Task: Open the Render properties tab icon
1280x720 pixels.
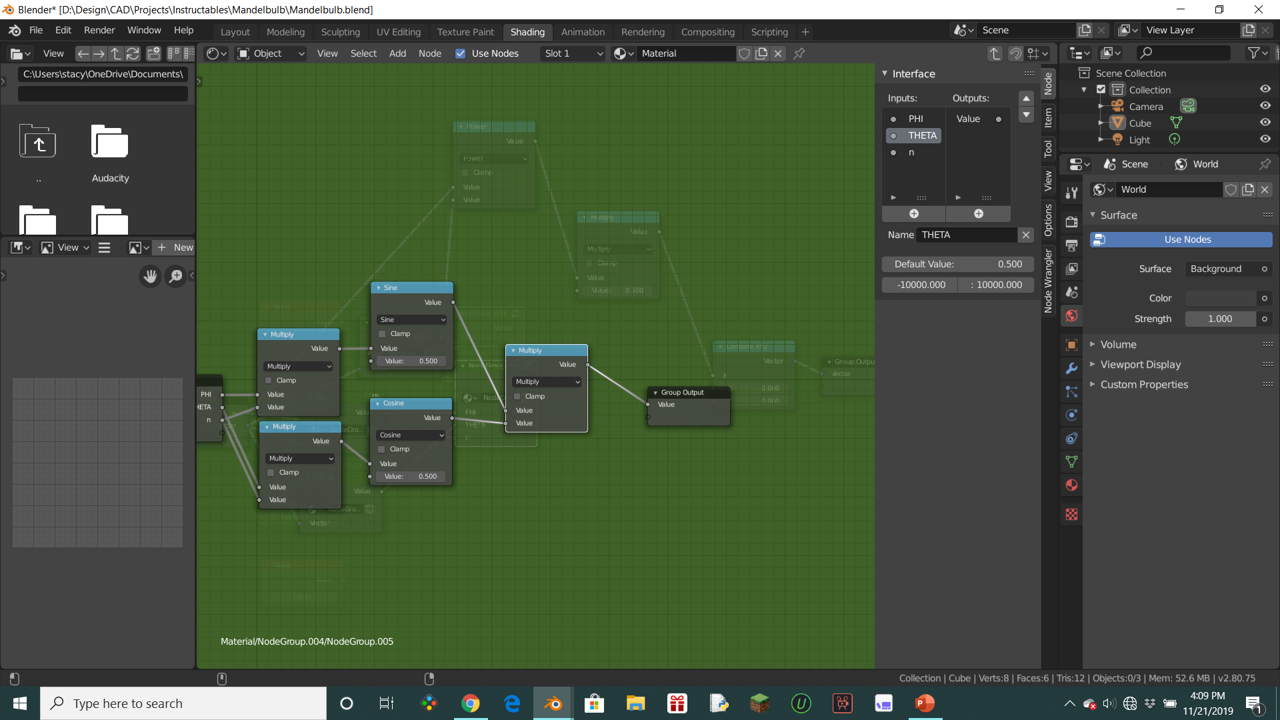Action: point(1072,221)
